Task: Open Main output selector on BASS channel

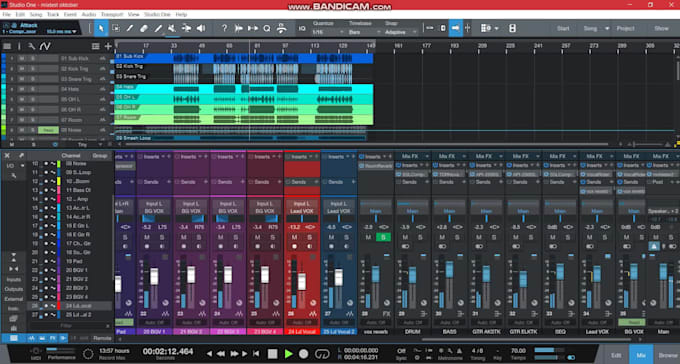Action: pyautogui.click(x=449, y=211)
